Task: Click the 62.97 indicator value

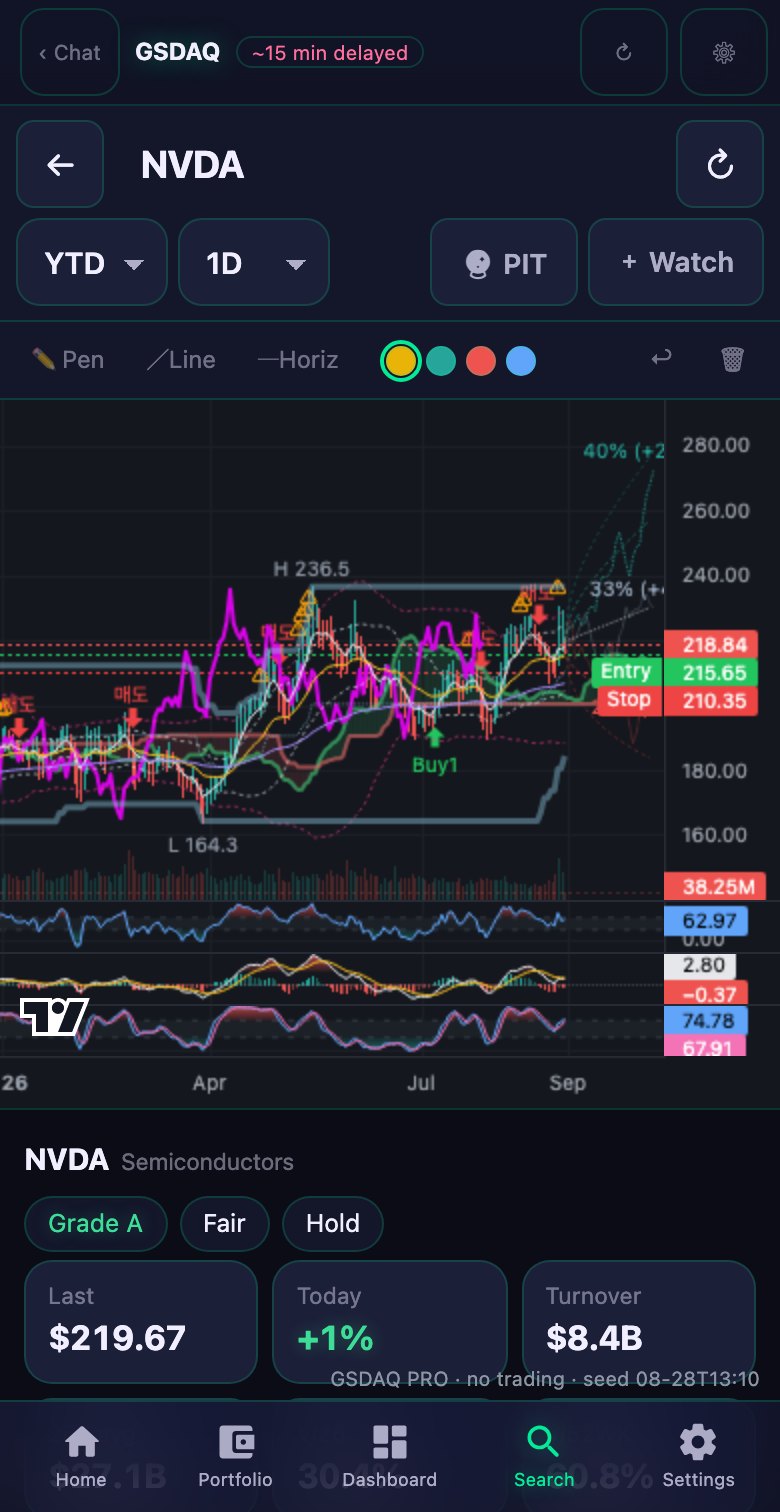Action: [706, 920]
